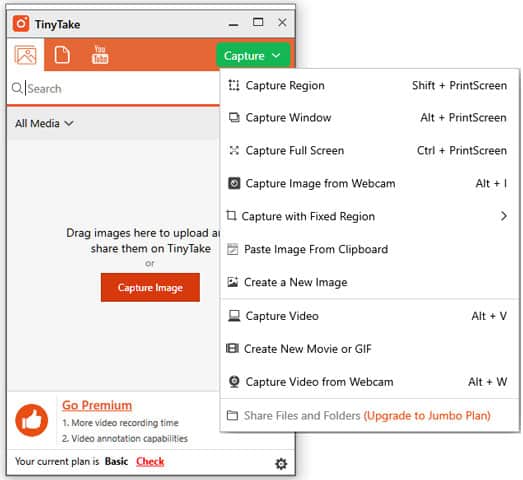The image size is (523, 480).
Task: Click the clipboard paste image icon
Action: pyautogui.click(x=232, y=249)
